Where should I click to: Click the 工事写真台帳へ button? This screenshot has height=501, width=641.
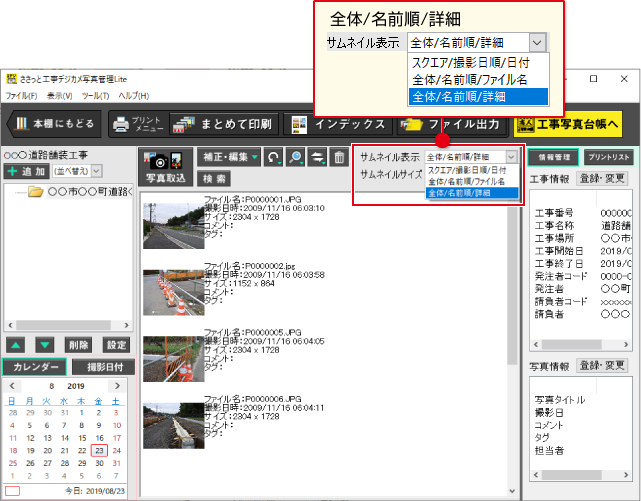pos(566,124)
